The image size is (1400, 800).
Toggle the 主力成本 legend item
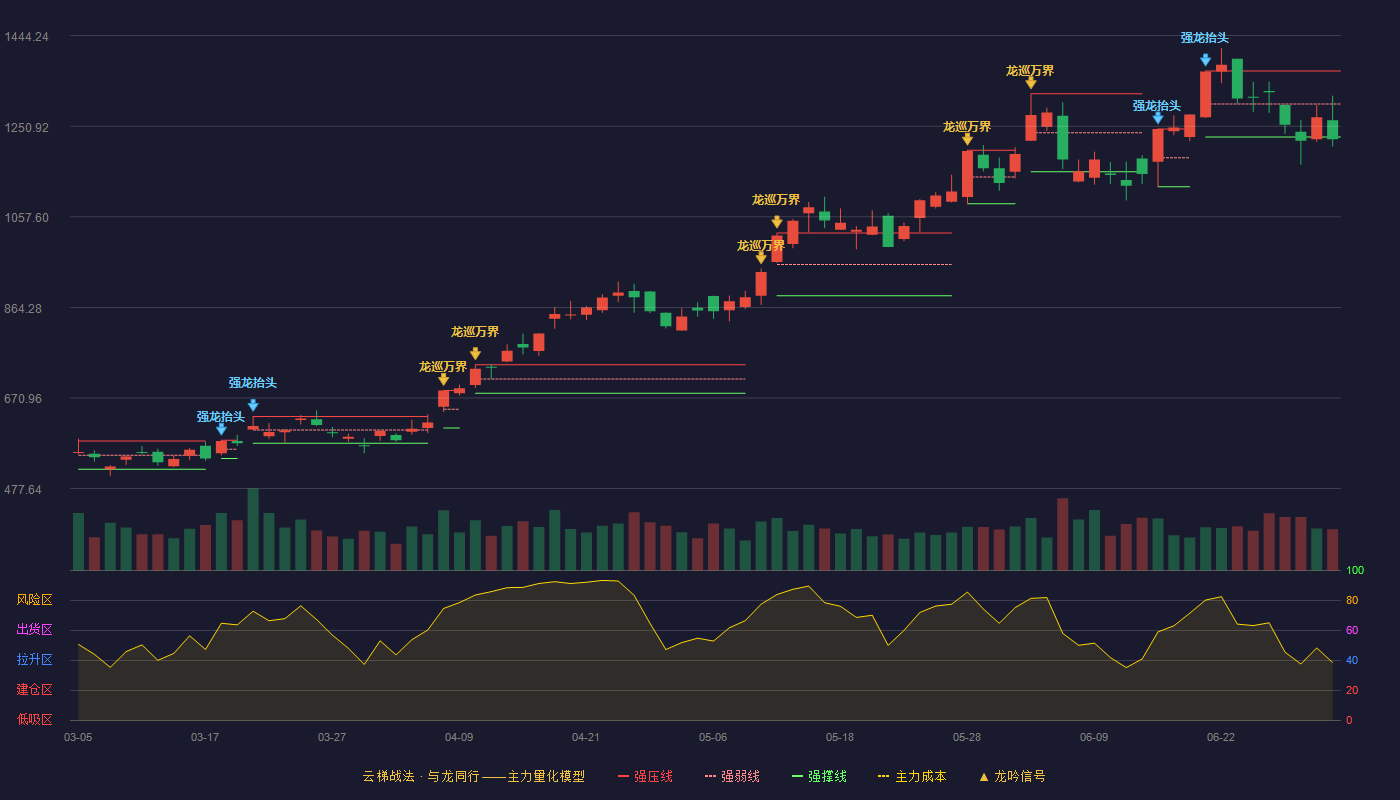[x=912, y=776]
